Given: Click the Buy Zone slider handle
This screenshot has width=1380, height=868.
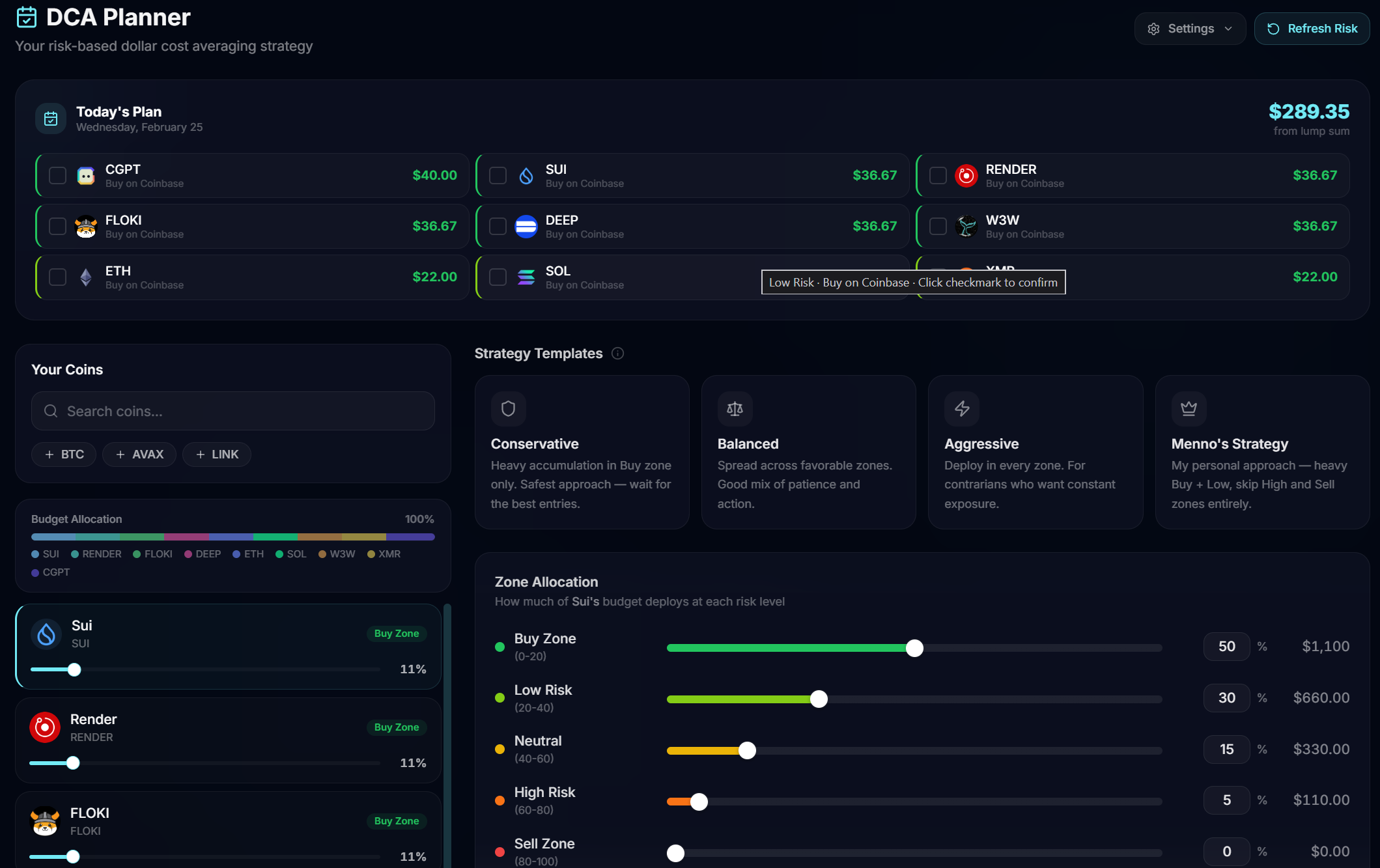Looking at the screenshot, I should click(x=914, y=648).
